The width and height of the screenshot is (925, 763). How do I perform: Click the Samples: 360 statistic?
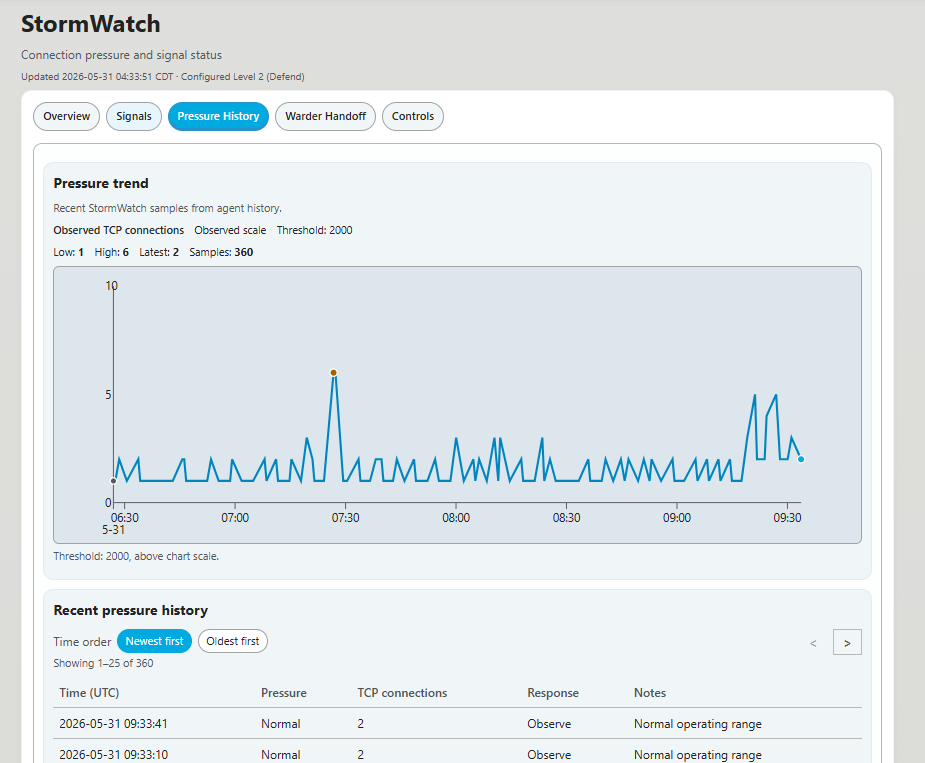pyautogui.click(x=221, y=252)
